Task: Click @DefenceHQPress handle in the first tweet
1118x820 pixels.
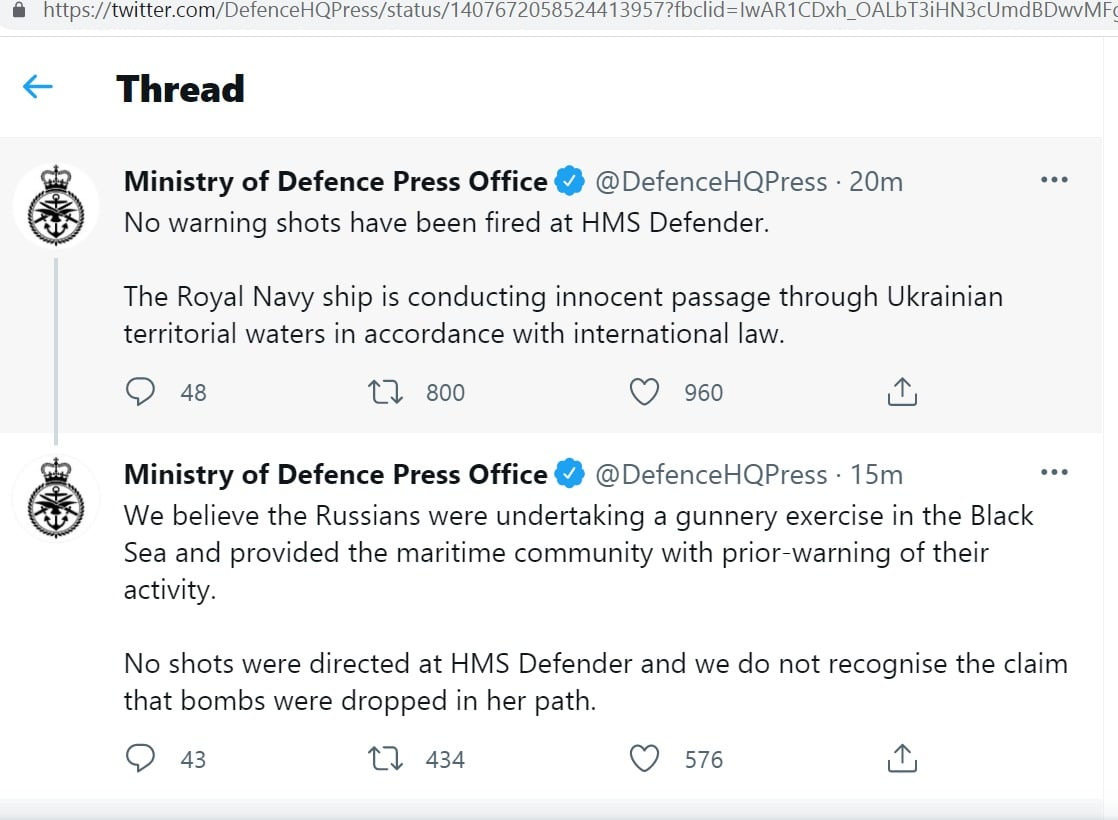Action: [x=711, y=181]
